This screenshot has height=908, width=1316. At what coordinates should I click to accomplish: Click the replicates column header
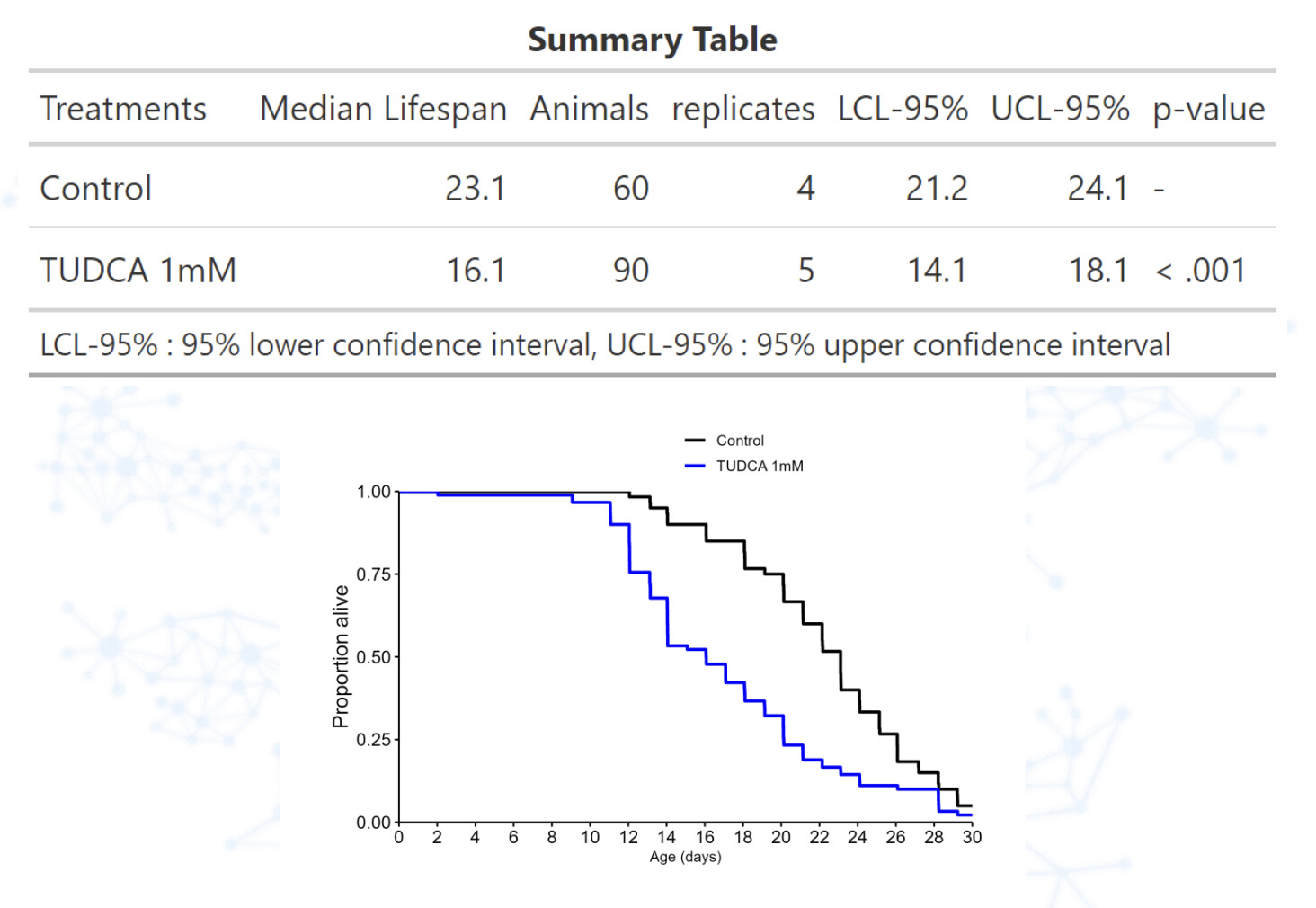742,109
